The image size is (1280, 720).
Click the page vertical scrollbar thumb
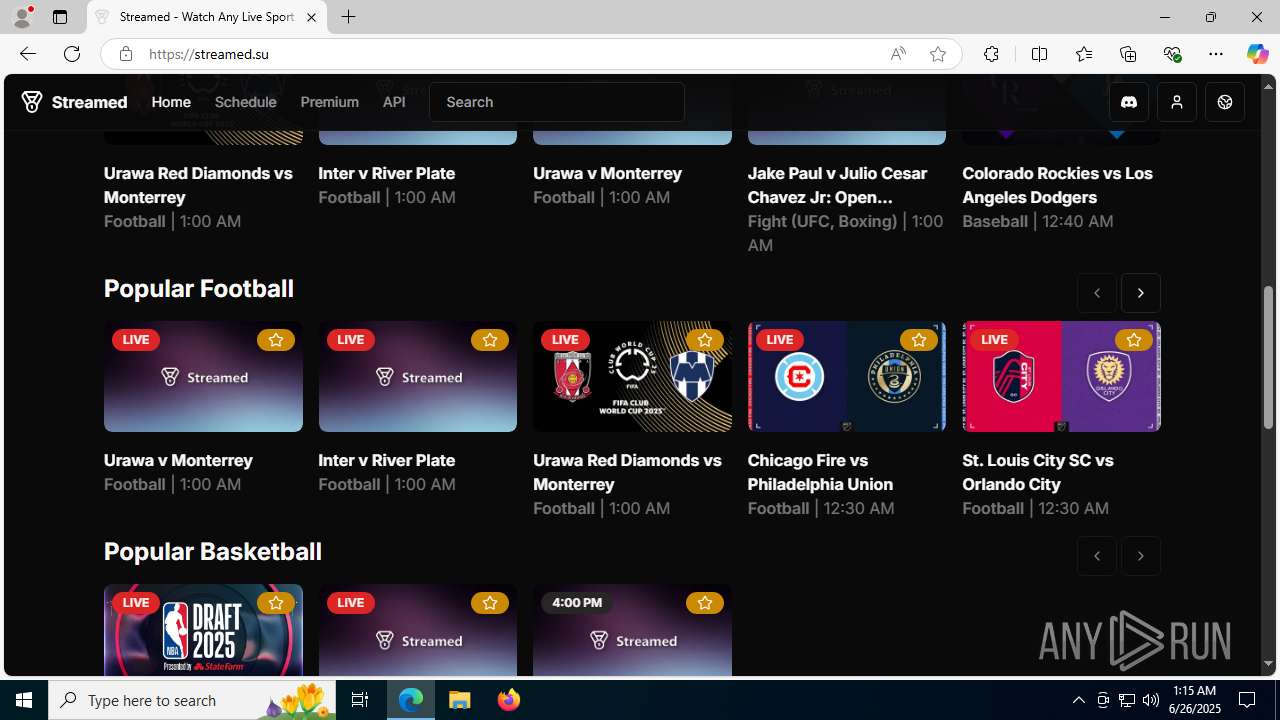pos(1268,359)
